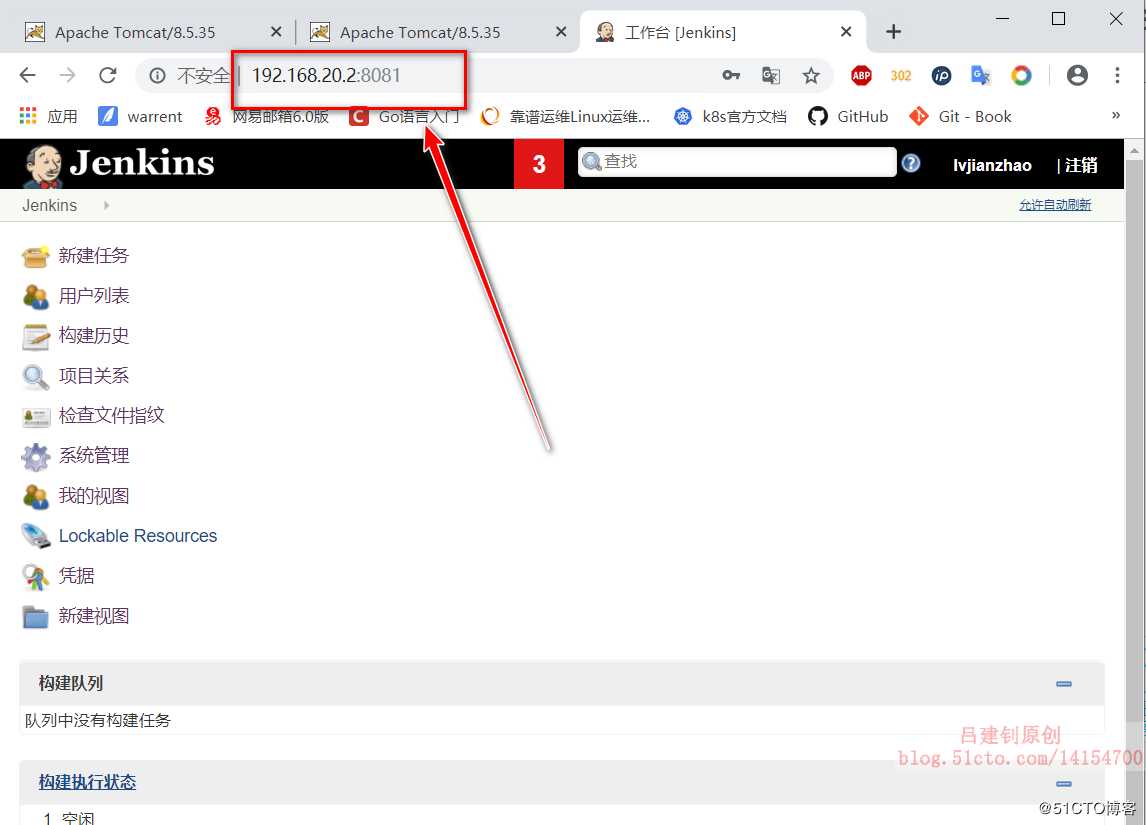Click the 302 extension icon
This screenshot has height=825, width=1146.
pyautogui.click(x=900, y=75)
